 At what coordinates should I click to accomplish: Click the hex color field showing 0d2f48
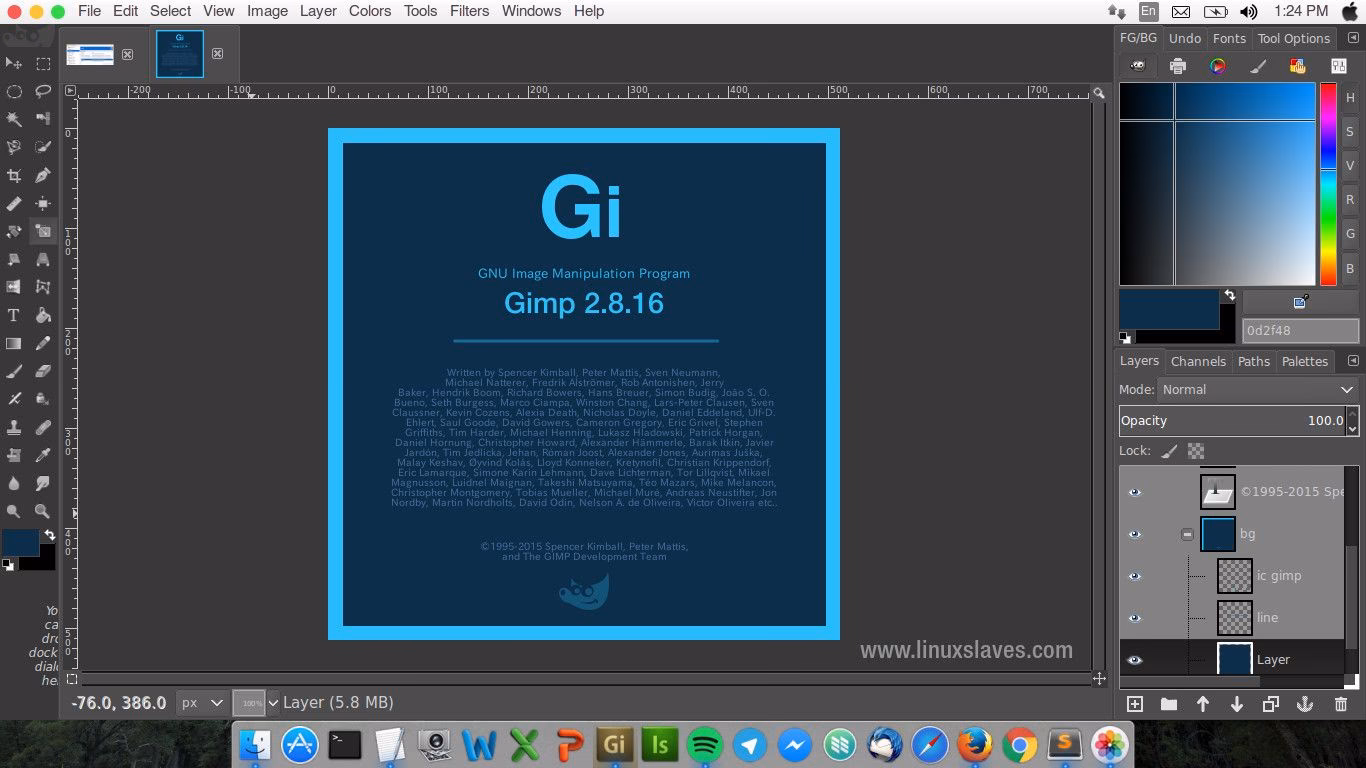[1300, 330]
